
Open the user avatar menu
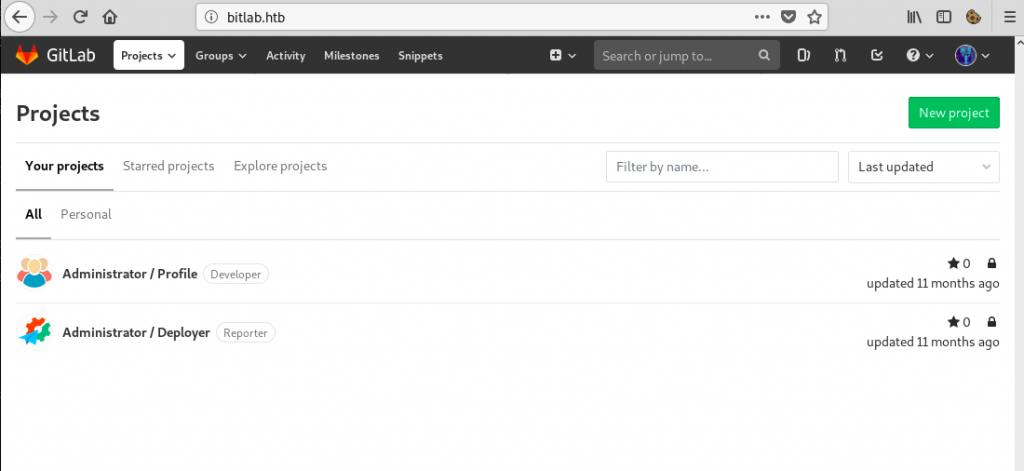(972, 56)
